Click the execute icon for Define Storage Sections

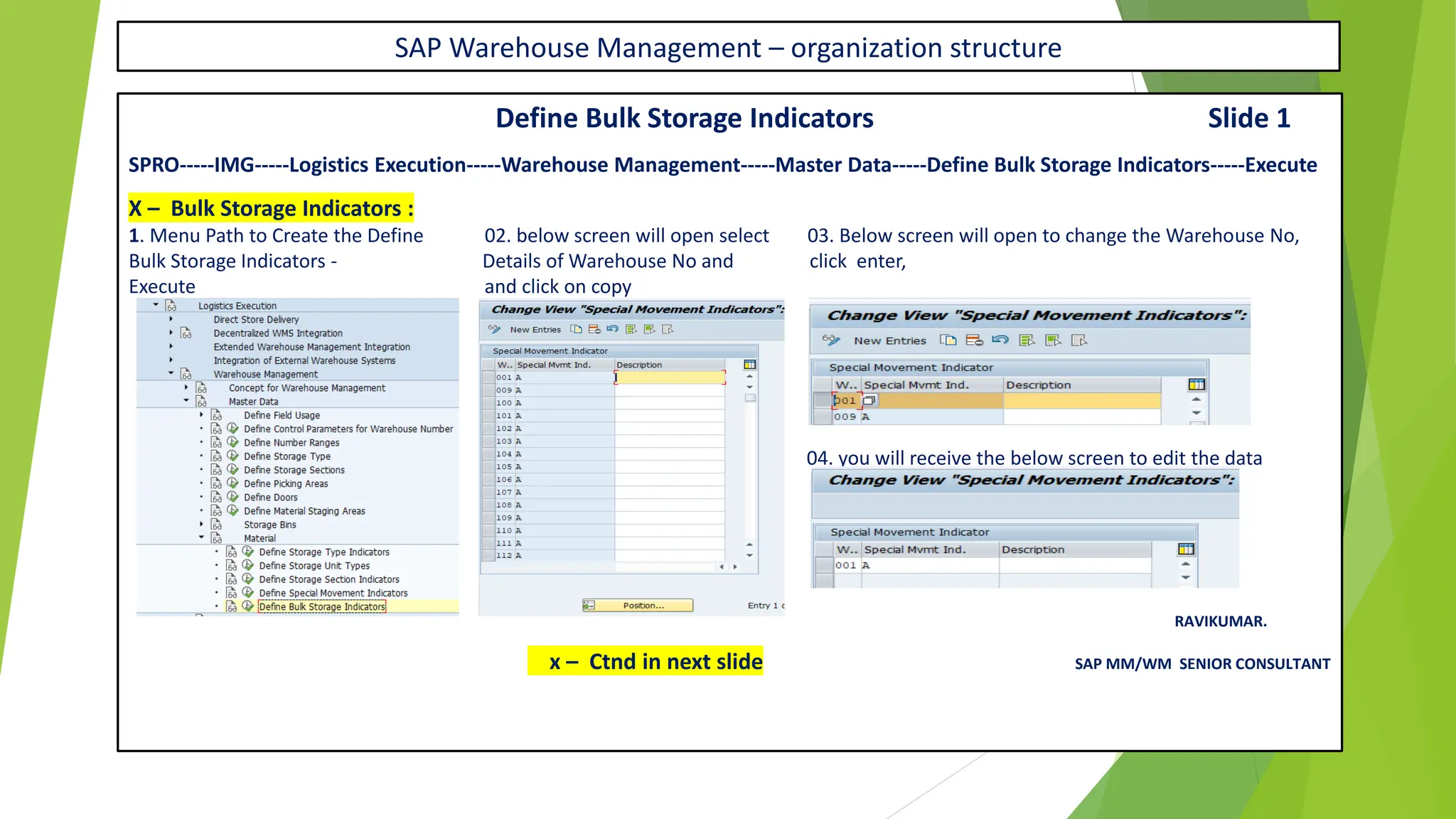click(x=232, y=470)
